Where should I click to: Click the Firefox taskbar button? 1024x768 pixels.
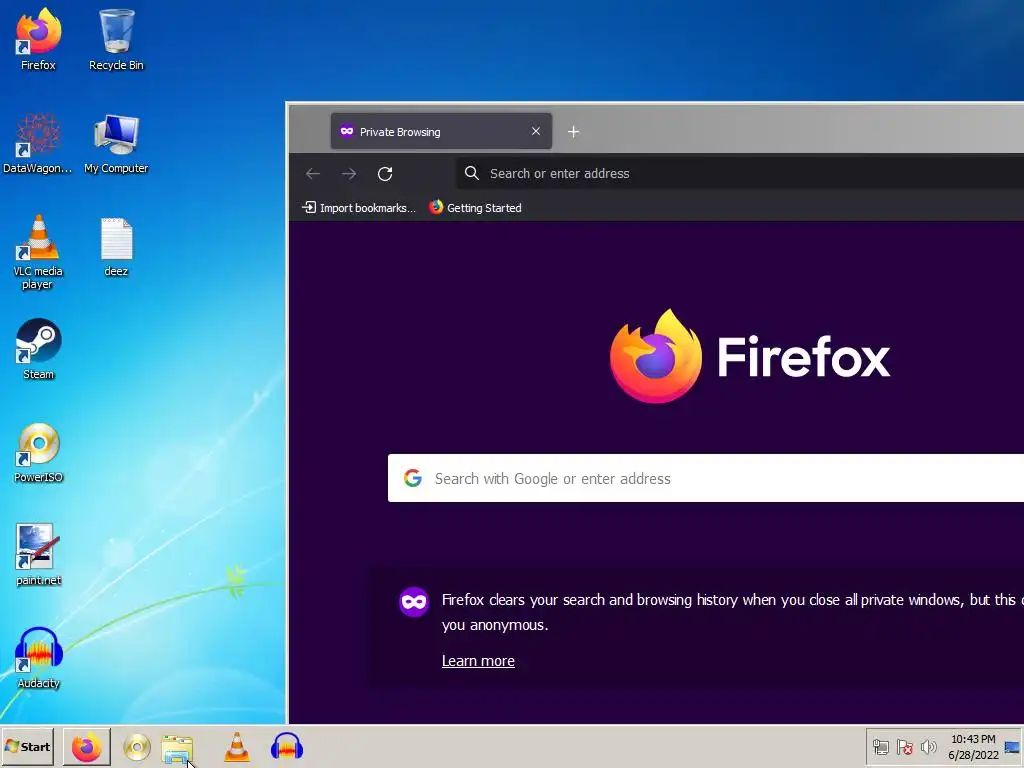[86, 747]
